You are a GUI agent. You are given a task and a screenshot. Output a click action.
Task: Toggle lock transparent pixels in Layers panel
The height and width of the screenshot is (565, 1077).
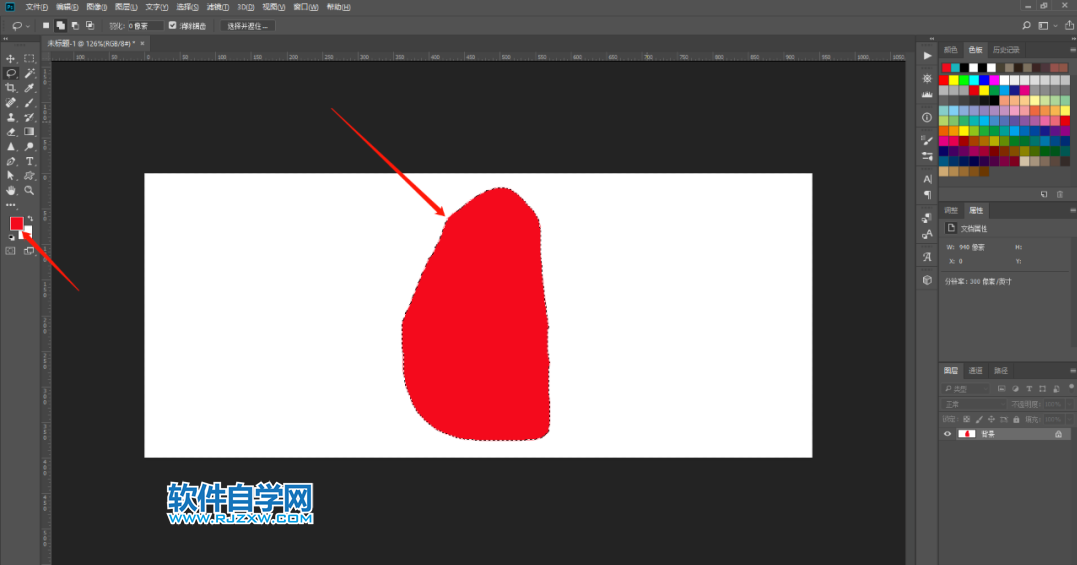[x=966, y=419]
